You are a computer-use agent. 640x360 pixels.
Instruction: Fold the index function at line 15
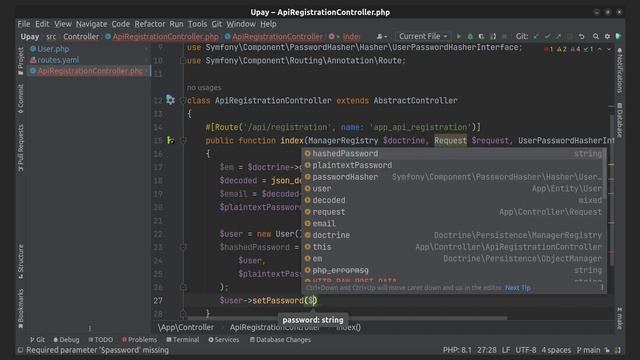pyautogui.click(x=183, y=140)
